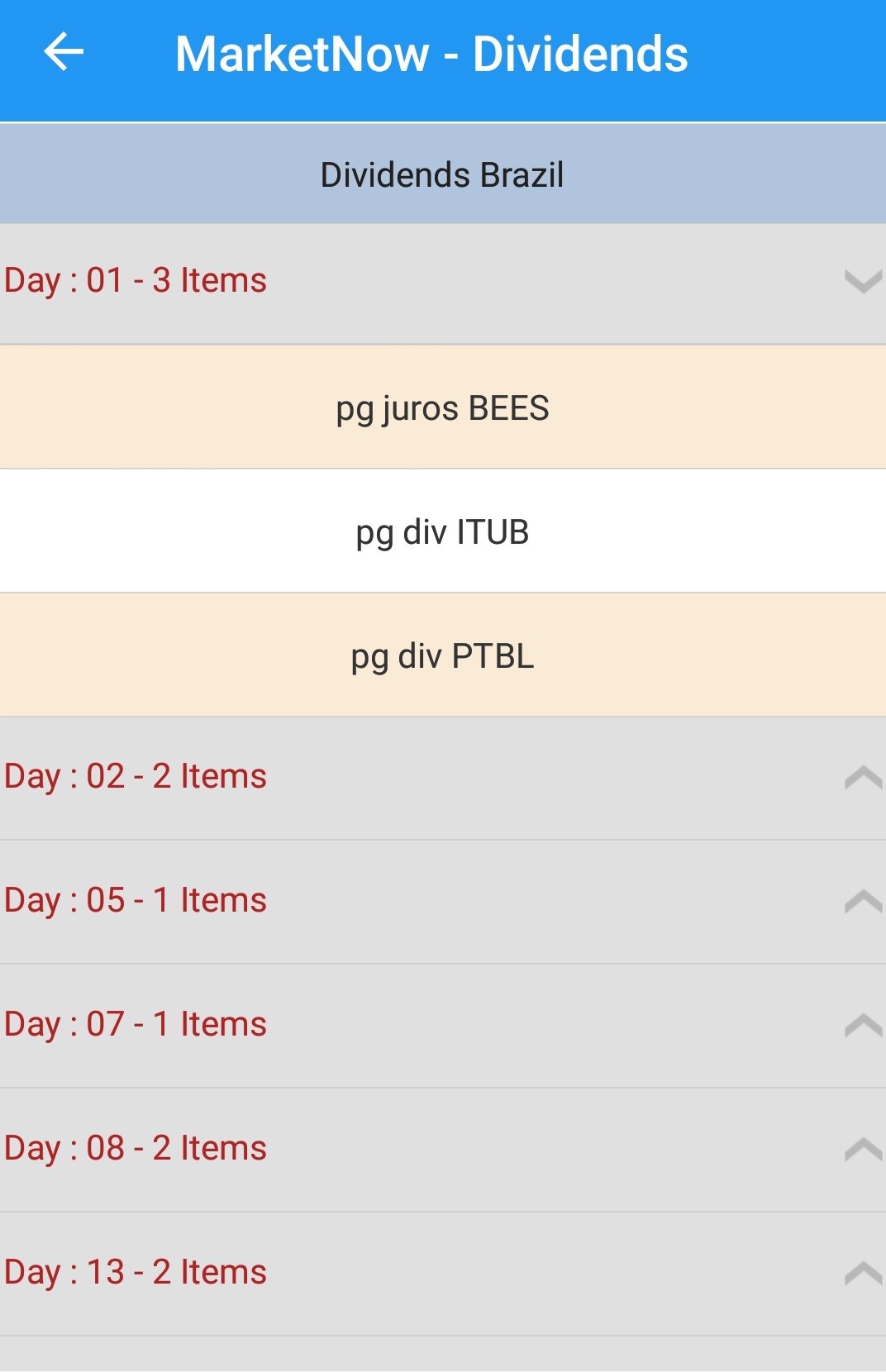Tap the 'Dividends Brazil' section header
Screen dimensions: 886x1372
pyautogui.click(x=442, y=175)
